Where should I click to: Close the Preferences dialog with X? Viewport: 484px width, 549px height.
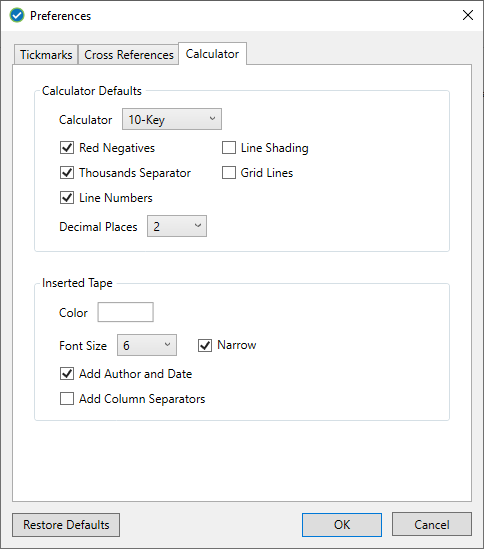(x=468, y=15)
